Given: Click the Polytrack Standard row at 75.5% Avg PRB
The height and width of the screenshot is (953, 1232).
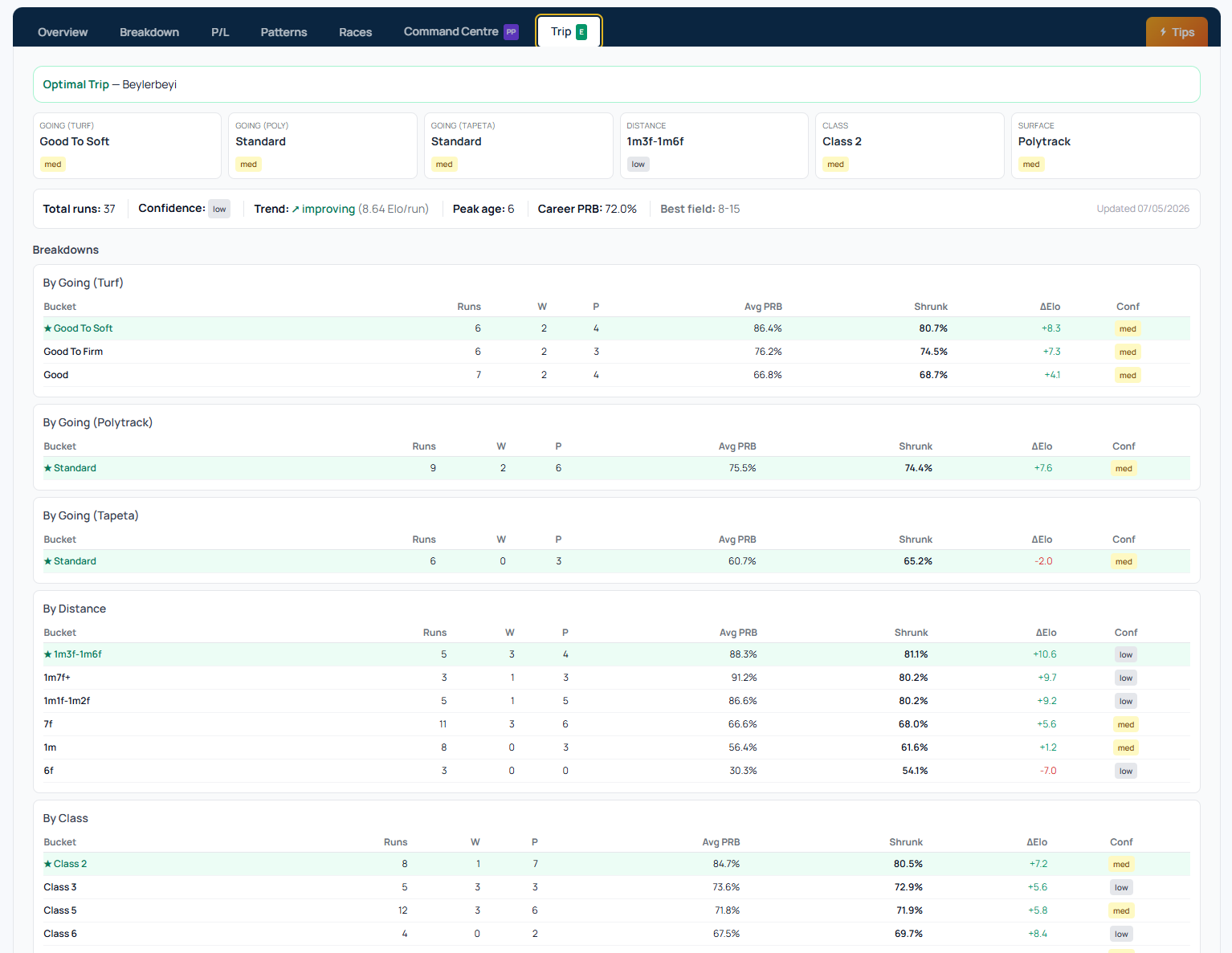Looking at the screenshot, I should [x=617, y=468].
